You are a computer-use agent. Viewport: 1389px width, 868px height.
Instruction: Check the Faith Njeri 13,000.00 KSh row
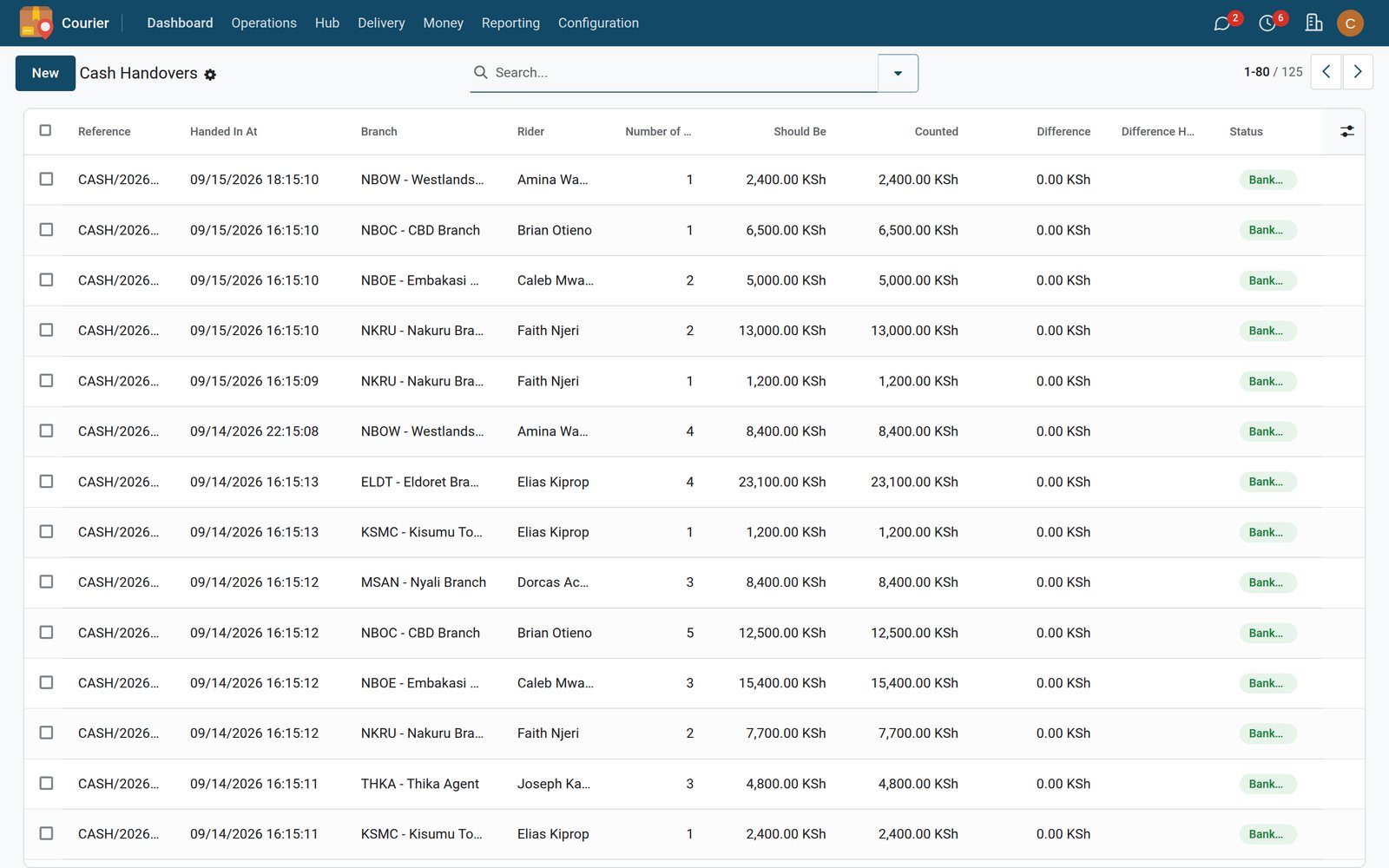tap(46, 330)
